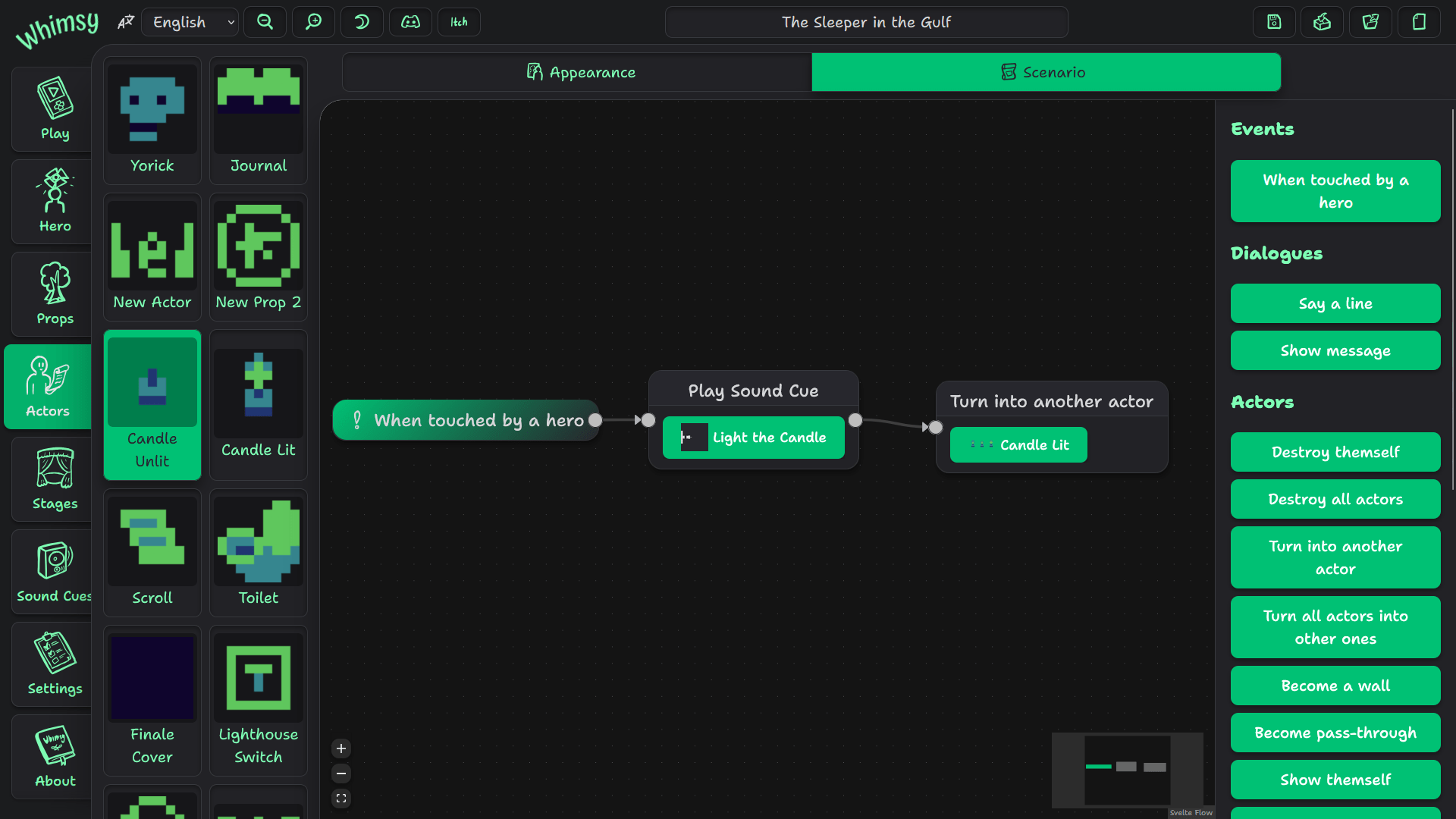Open the Stages sidebar section
The height and width of the screenshot is (819, 1456).
point(55,479)
